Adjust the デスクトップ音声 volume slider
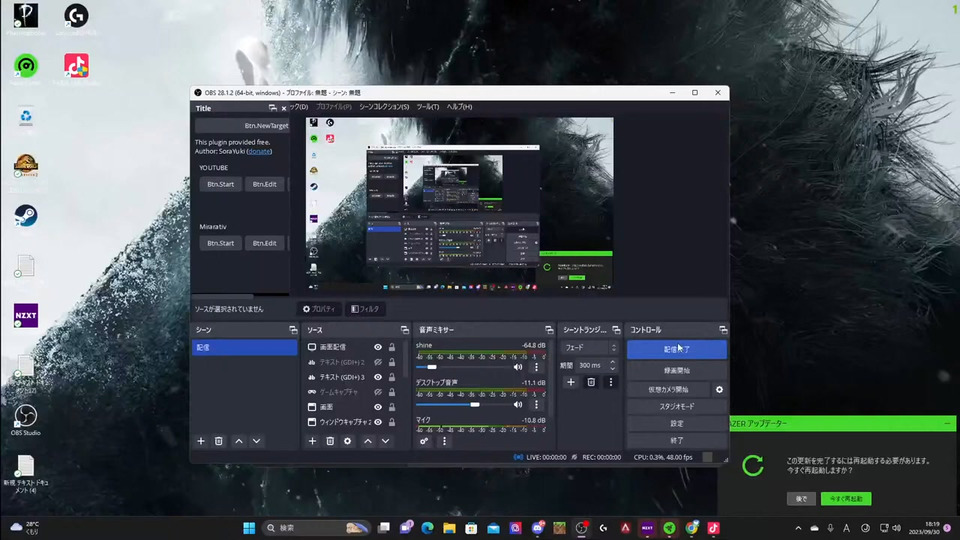960x540 pixels. click(x=474, y=405)
